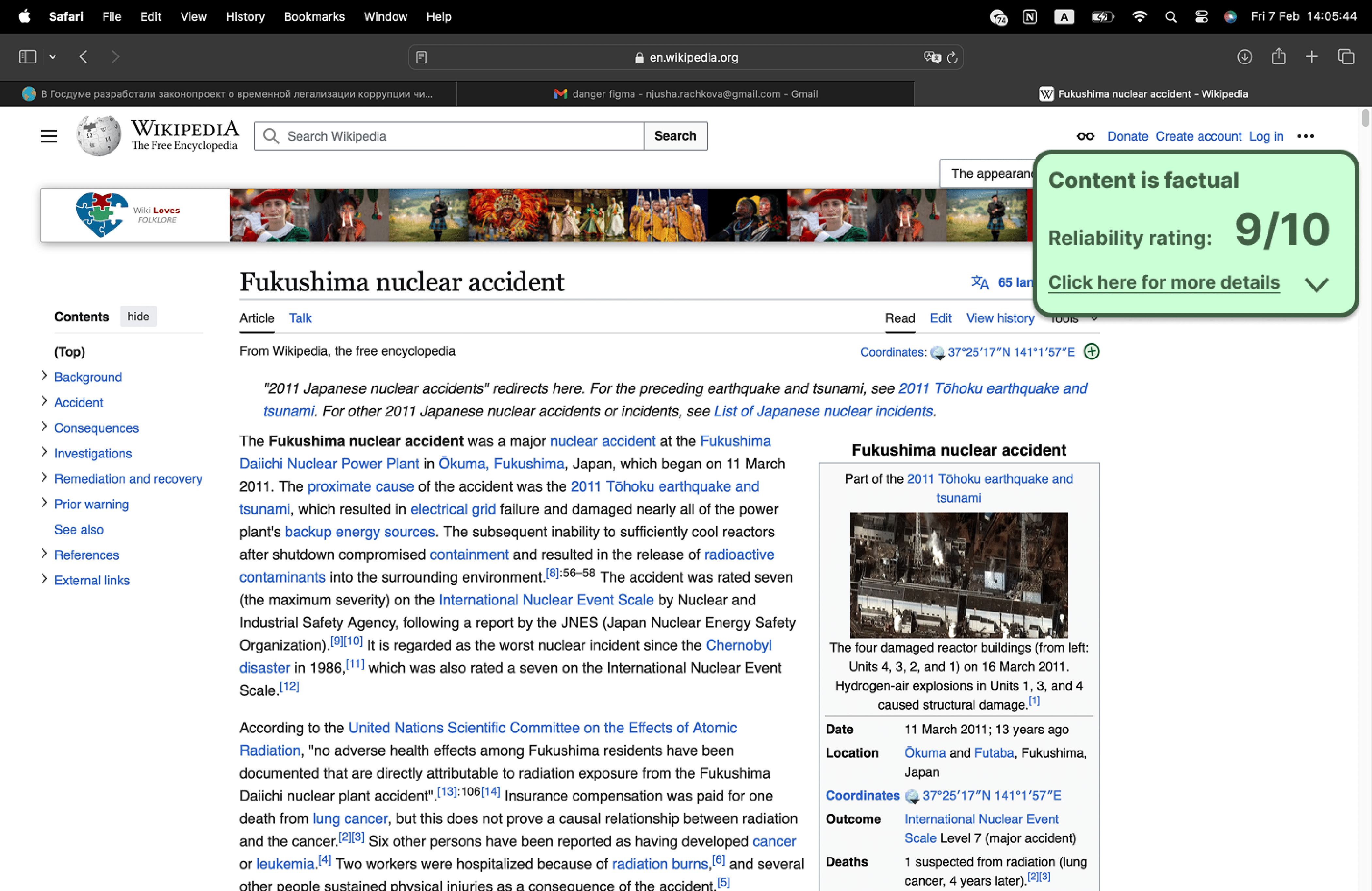1372x891 pixels.
Task: Click the Reader view icon in address bar
Action: click(x=421, y=57)
